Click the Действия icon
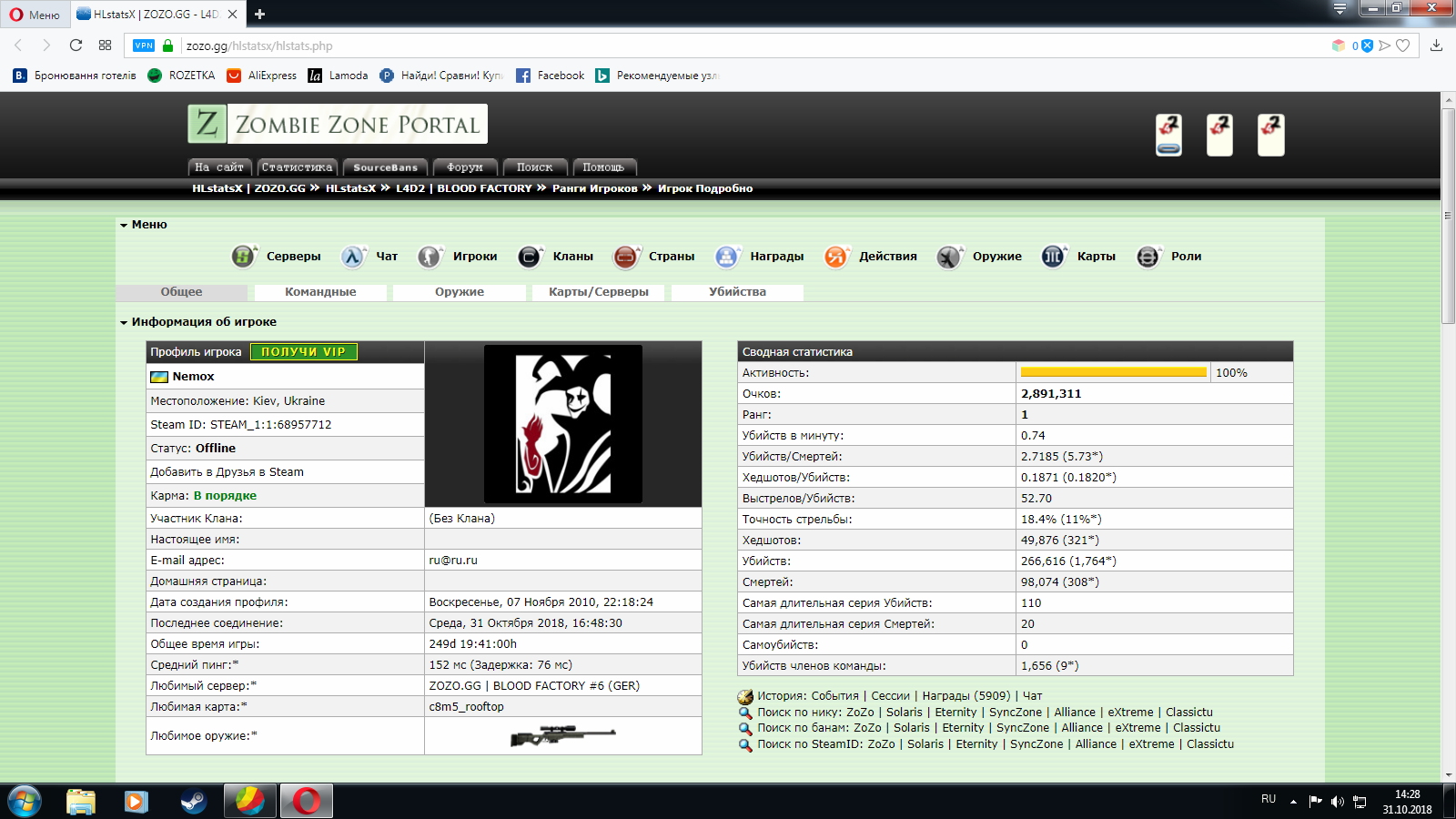The image size is (1456, 819). coord(835,257)
